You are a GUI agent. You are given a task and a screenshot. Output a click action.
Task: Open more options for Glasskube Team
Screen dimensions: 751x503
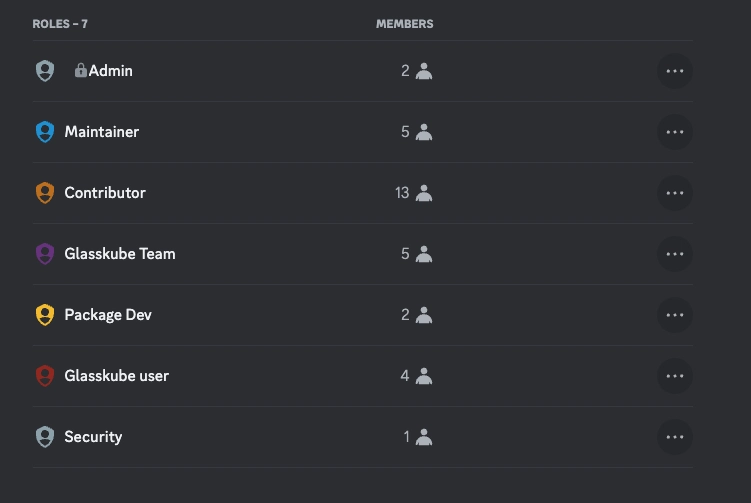(675, 254)
